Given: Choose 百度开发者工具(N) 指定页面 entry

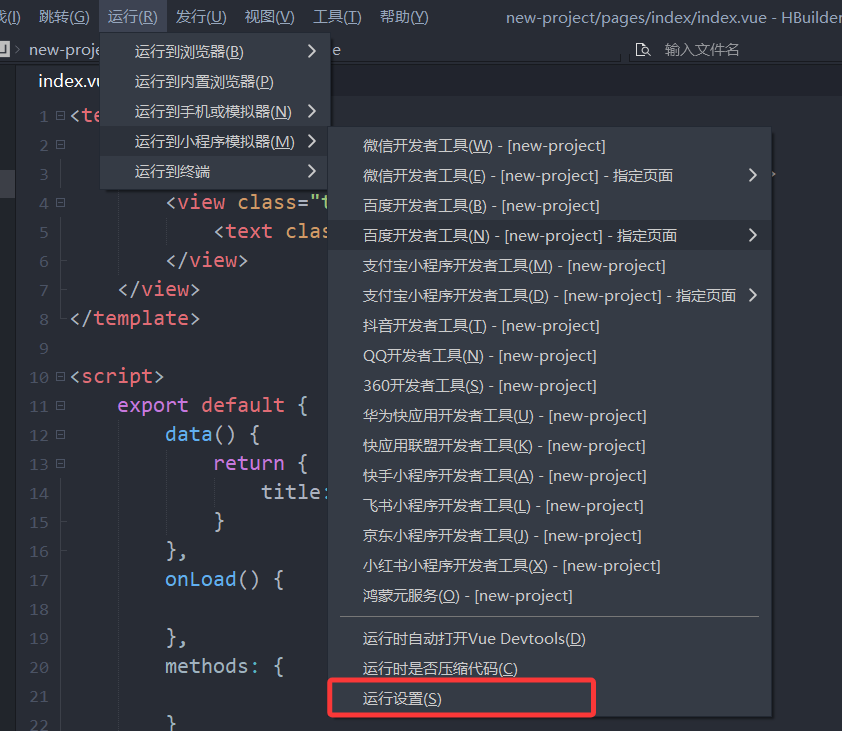Looking at the screenshot, I should coord(550,236).
